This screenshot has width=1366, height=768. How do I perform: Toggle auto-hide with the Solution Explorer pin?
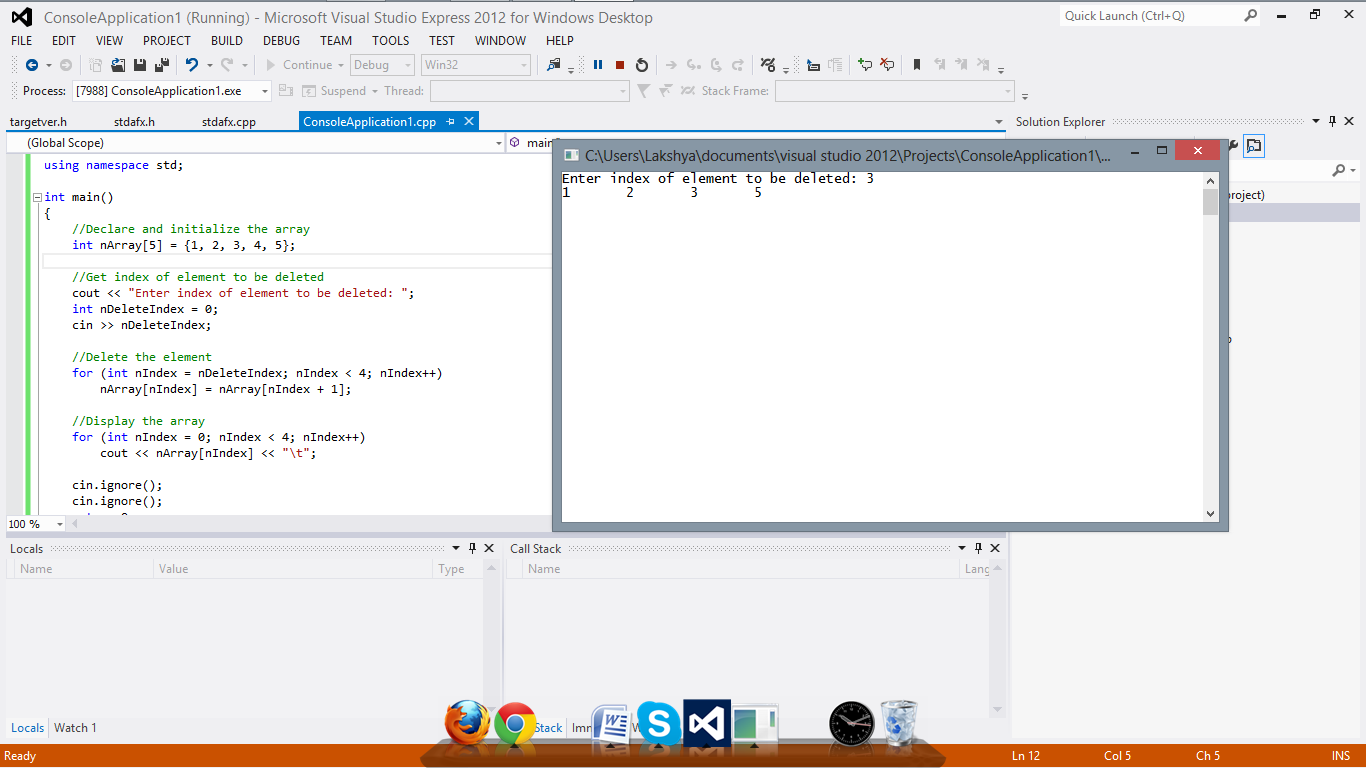(x=1331, y=121)
